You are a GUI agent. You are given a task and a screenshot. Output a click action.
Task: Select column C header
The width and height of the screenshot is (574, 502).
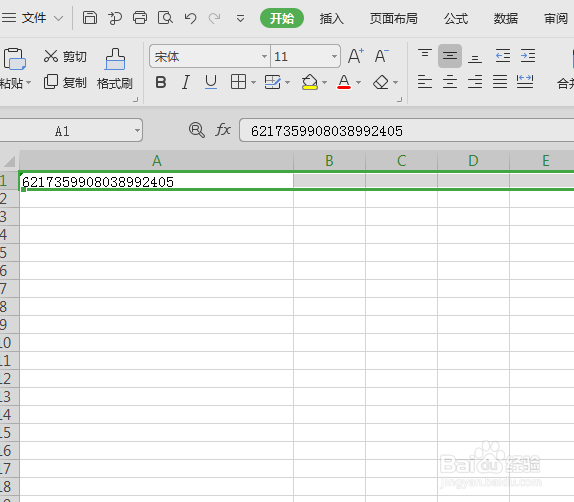(401, 160)
